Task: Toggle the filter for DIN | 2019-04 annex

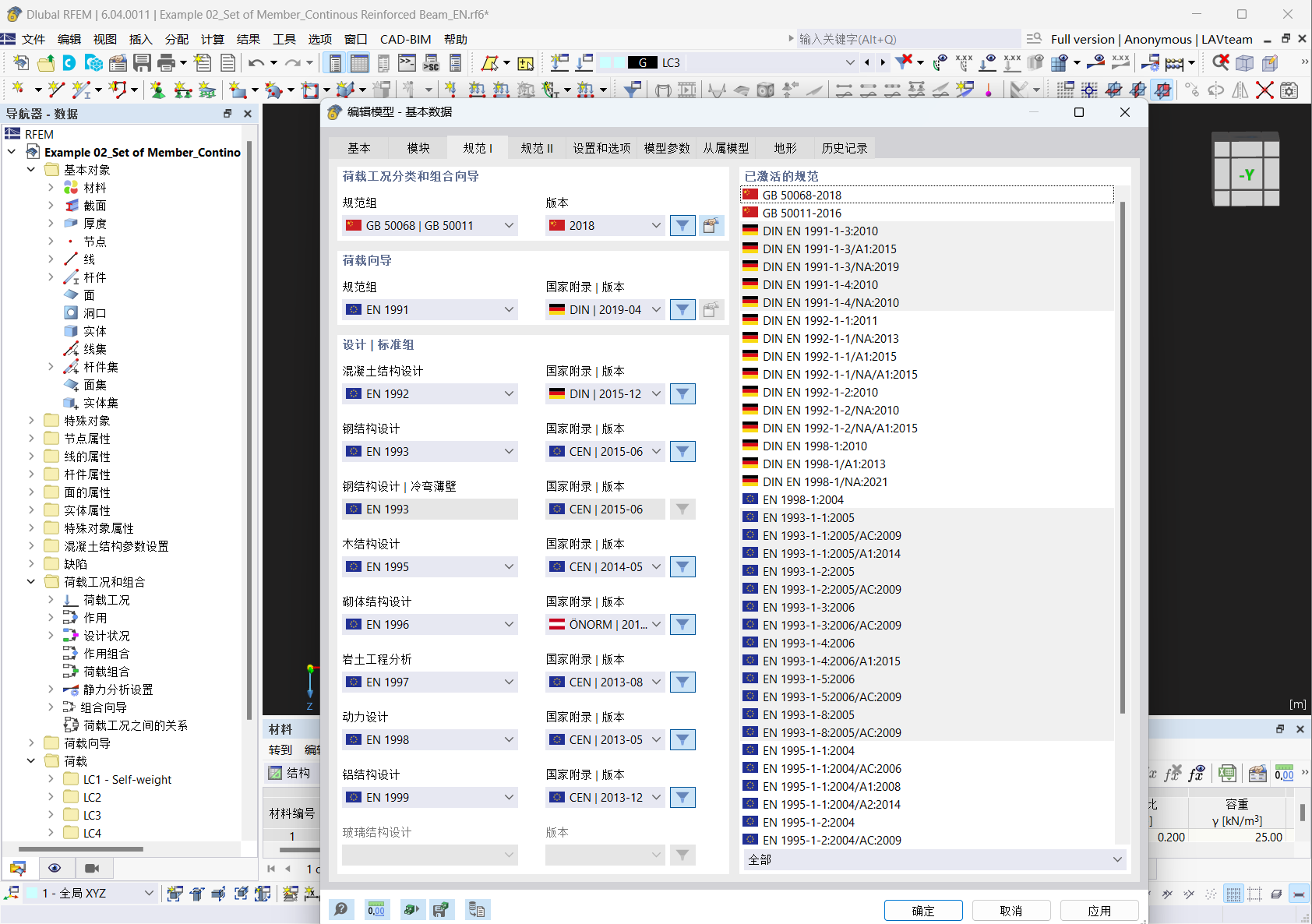Action: click(682, 310)
